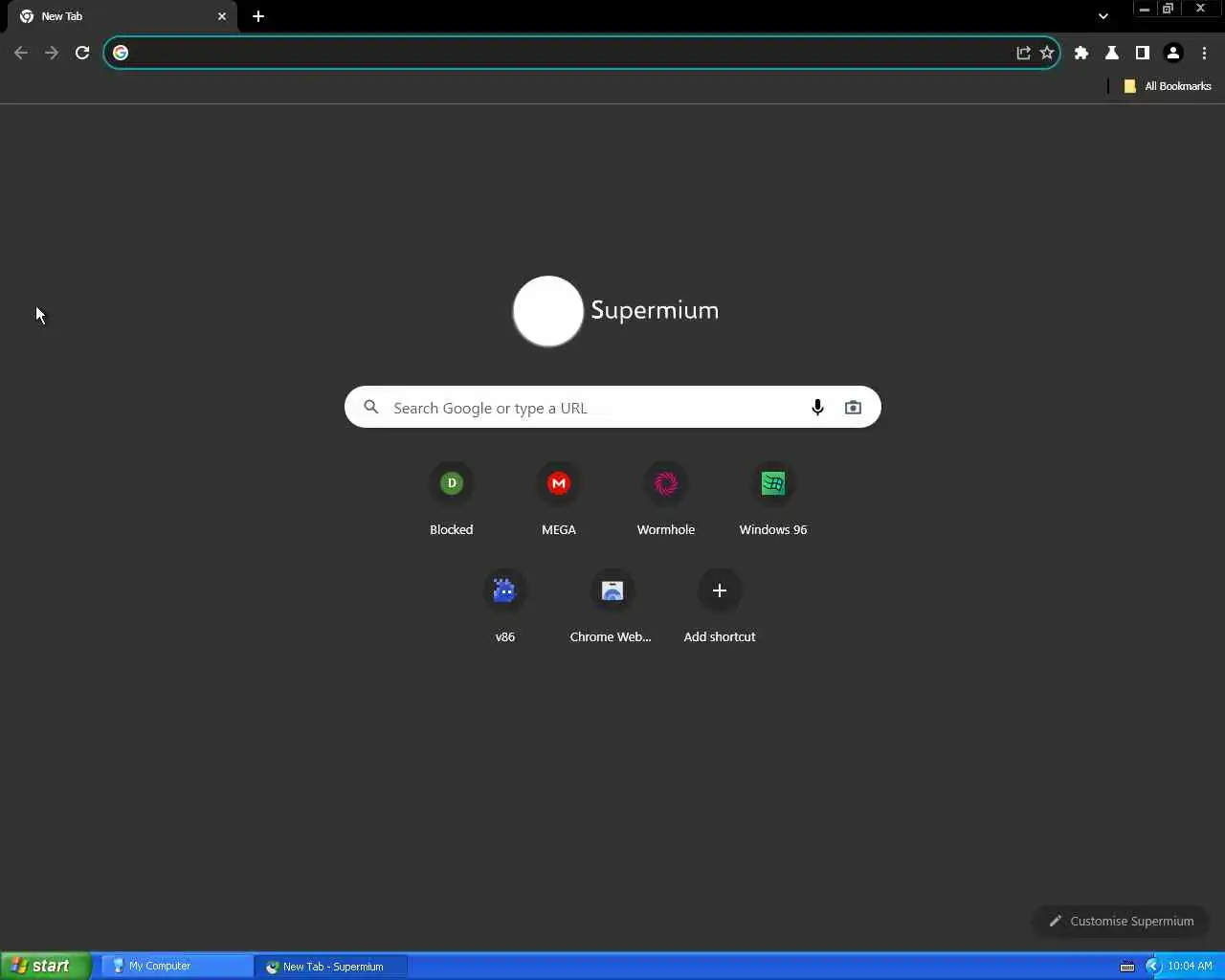Click the forward navigation arrow
The width and height of the screenshot is (1225, 980).
(52, 53)
